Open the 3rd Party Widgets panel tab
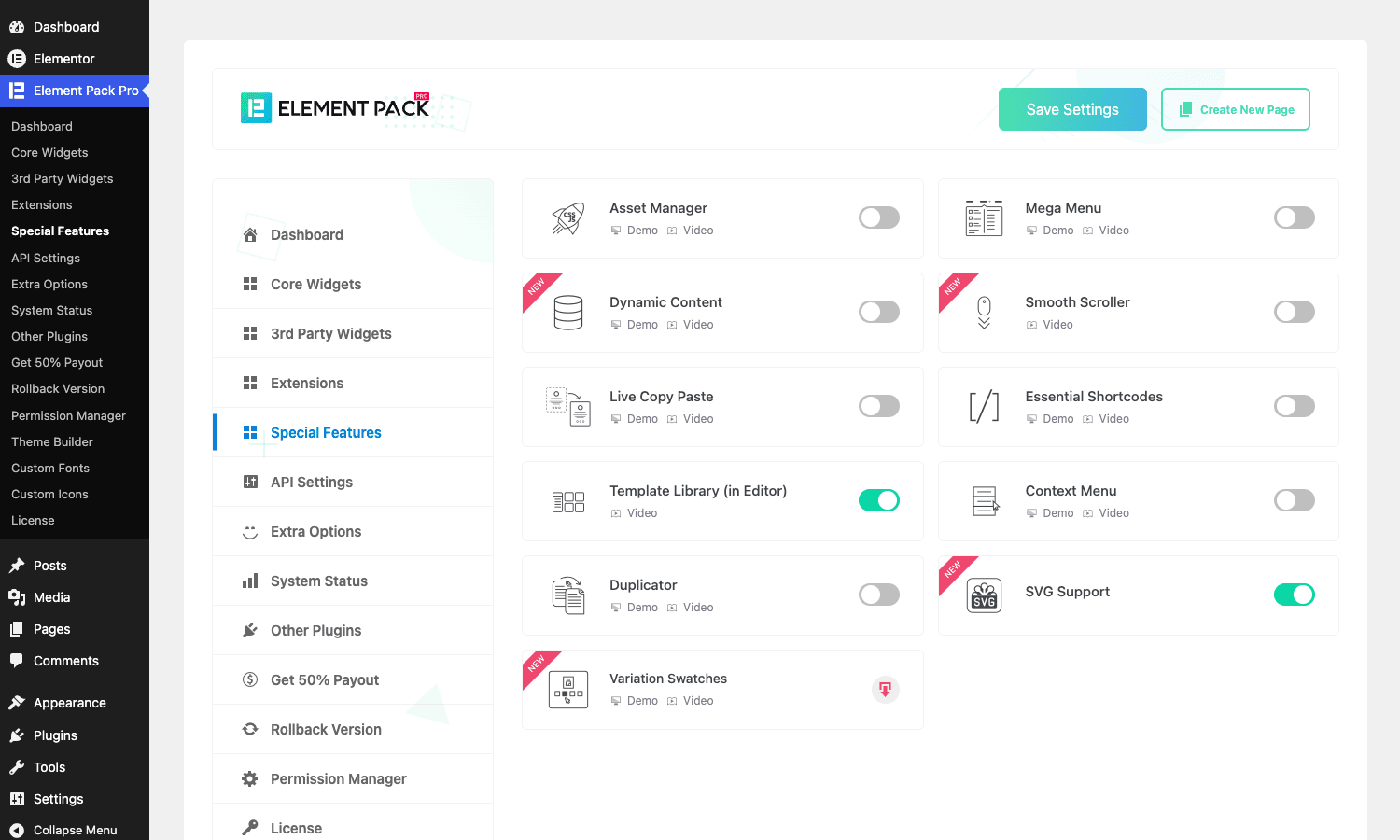Image resolution: width=1400 pixels, height=840 pixels. point(354,333)
